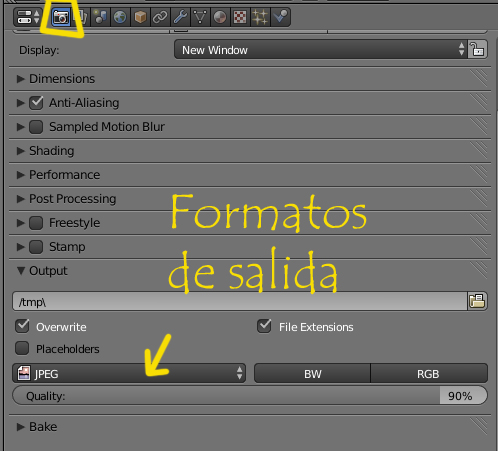Open the Texture checkerboard tab
Screen dimensions: 498x451
240,17
